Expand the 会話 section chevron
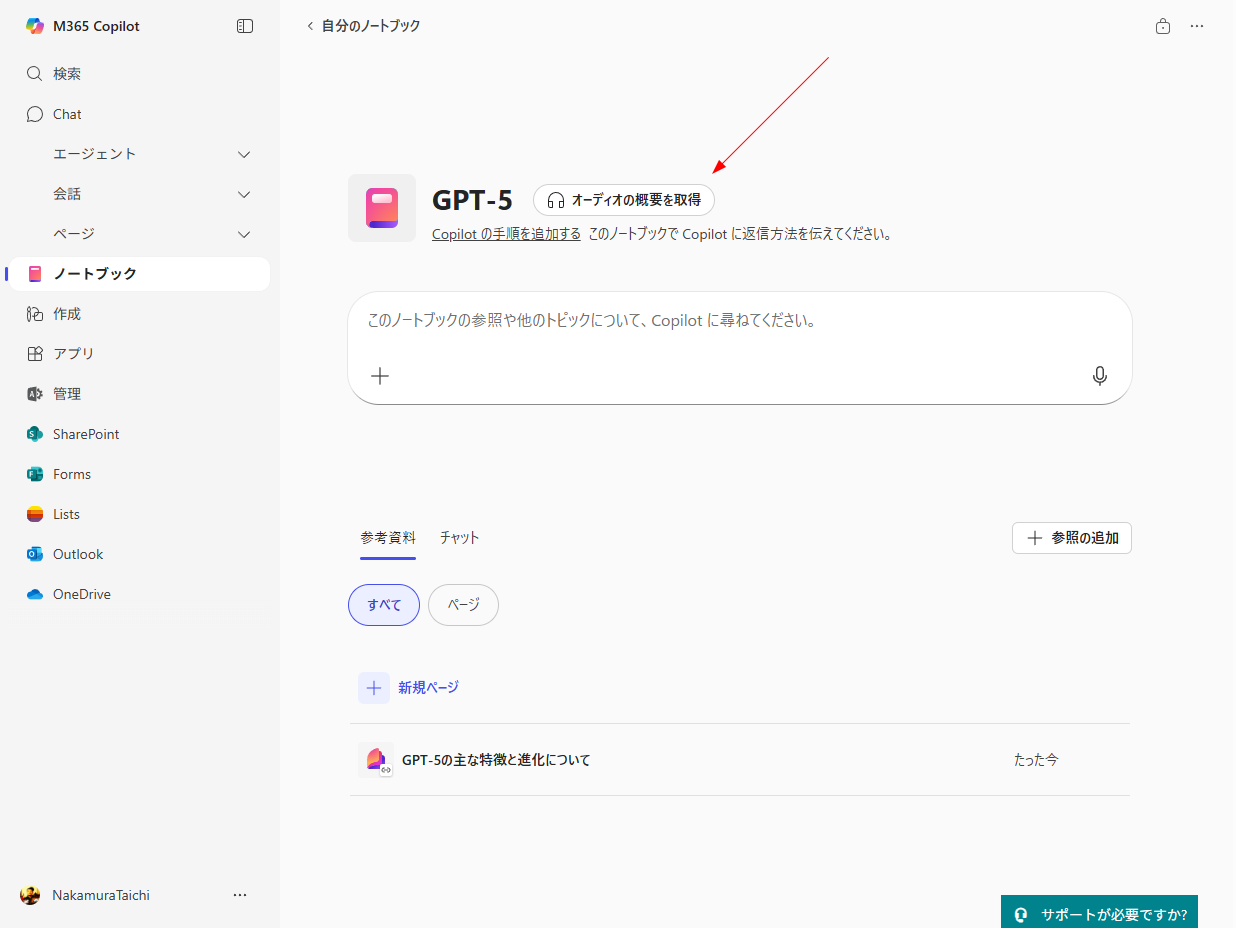1236x928 pixels. pyautogui.click(x=244, y=194)
